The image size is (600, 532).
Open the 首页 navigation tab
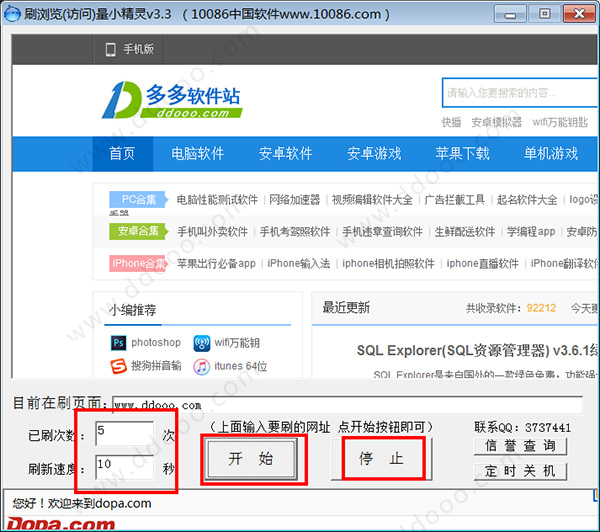[x=122, y=154]
